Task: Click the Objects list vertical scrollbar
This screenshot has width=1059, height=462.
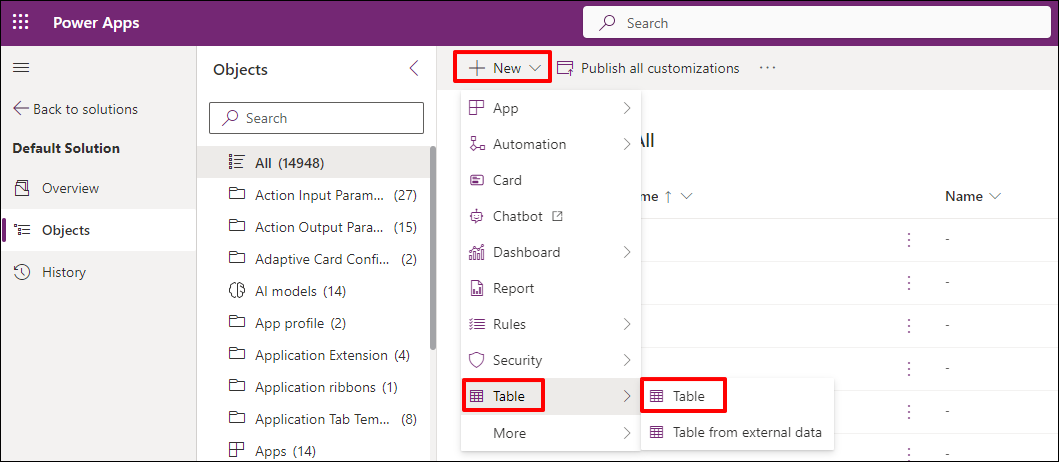Action: (433, 247)
